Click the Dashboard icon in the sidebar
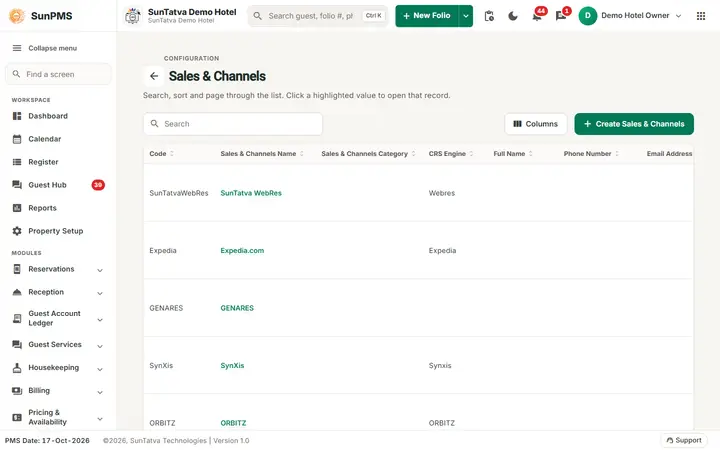720x450 pixels. pos(17,116)
